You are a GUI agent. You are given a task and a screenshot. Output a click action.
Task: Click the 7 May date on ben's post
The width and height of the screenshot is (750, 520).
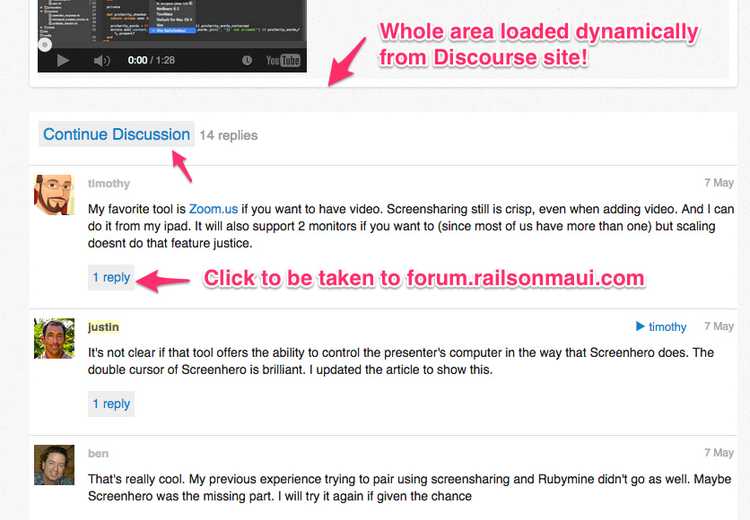pyautogui.click(x=718, y=453)
